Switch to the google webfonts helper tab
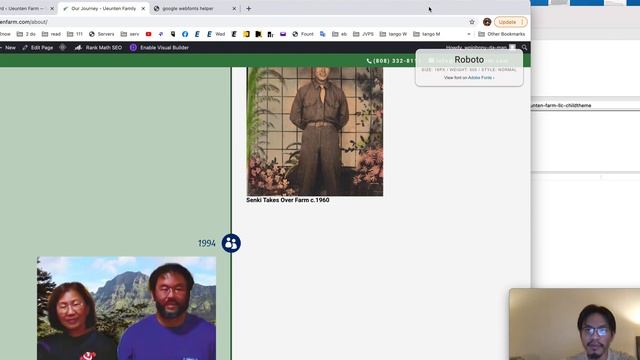 click(188, 9)
